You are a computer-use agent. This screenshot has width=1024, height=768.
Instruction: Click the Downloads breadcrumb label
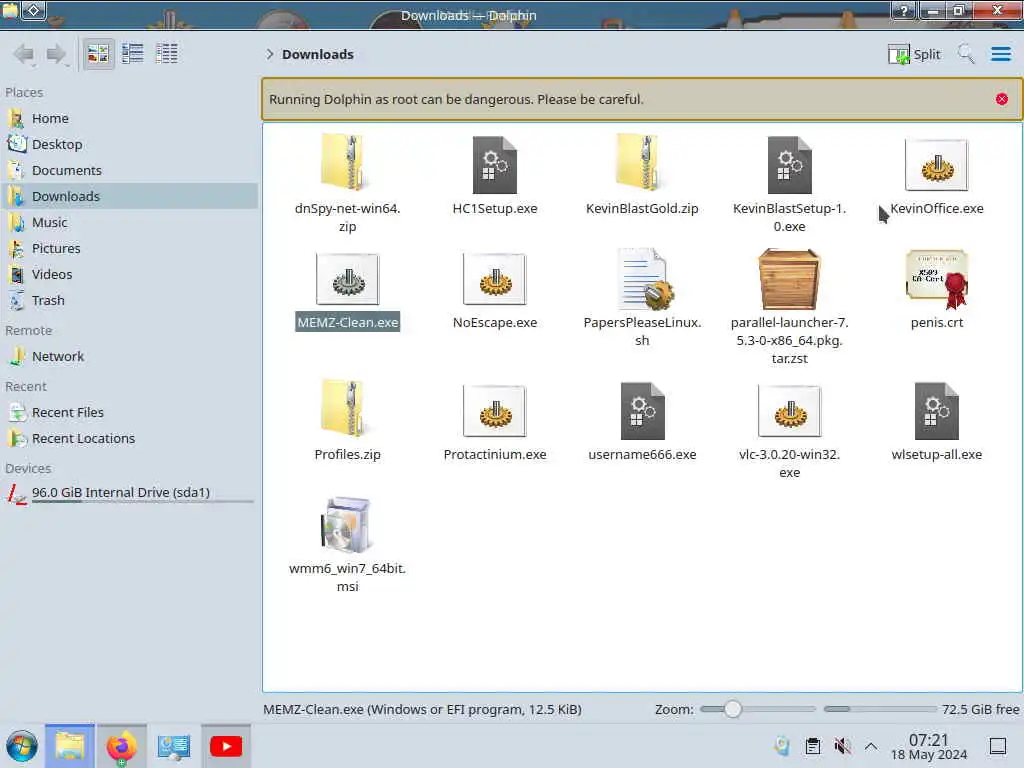317,54
